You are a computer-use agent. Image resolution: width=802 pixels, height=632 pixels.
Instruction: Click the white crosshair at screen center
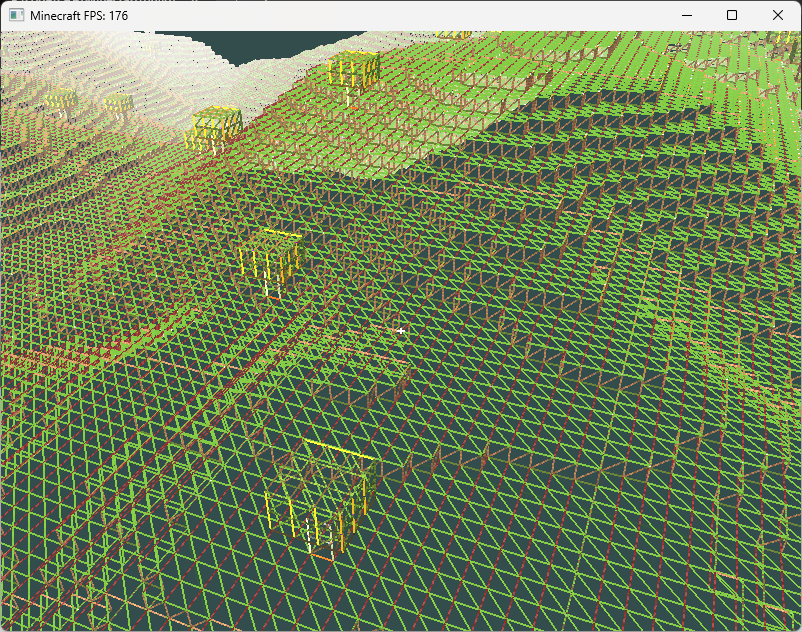(401, 330)
